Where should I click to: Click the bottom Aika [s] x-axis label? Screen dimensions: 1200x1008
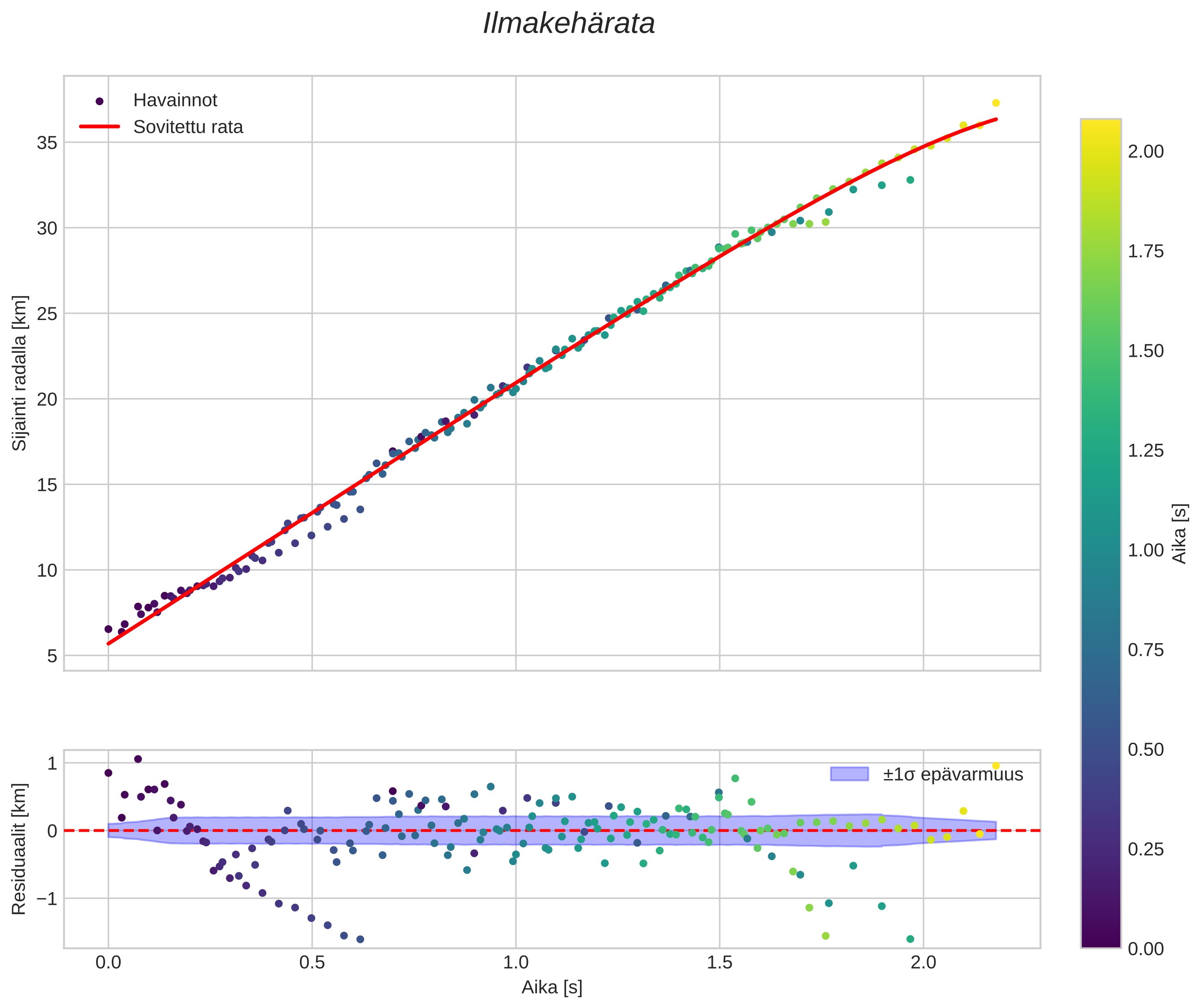click(552, 987)
